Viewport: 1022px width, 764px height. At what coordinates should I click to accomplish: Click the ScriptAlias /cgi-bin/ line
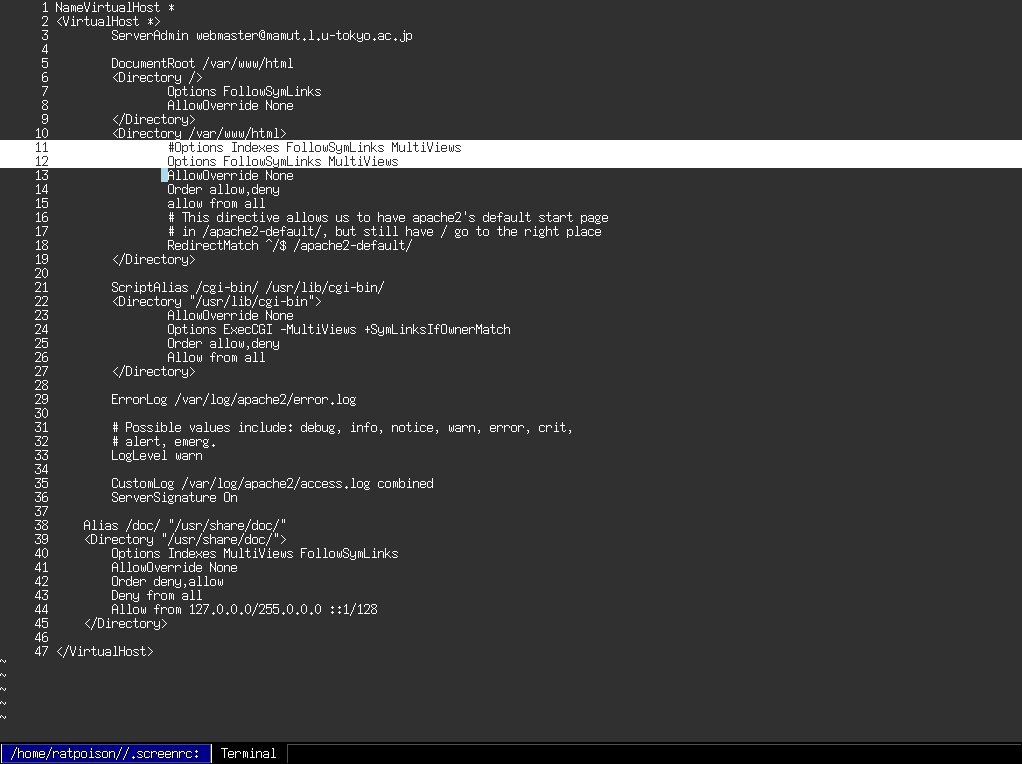pos(247,287)
